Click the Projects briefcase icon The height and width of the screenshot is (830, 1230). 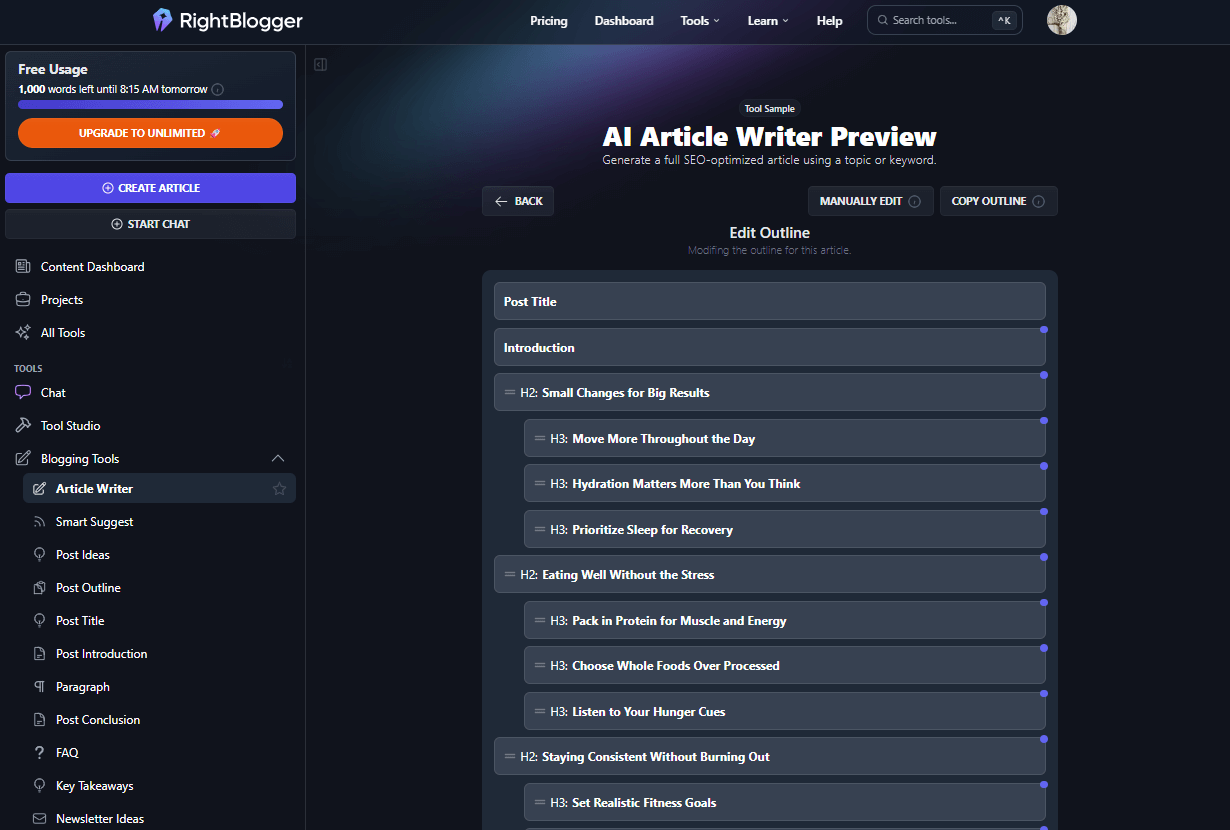(23, 300)
